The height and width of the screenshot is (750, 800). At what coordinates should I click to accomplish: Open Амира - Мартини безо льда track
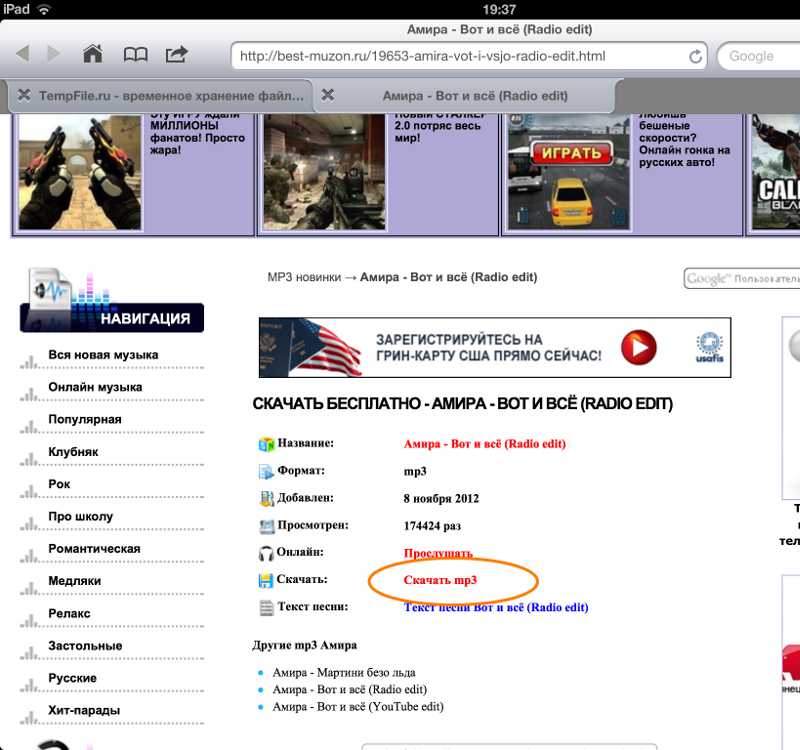(344, 673)
